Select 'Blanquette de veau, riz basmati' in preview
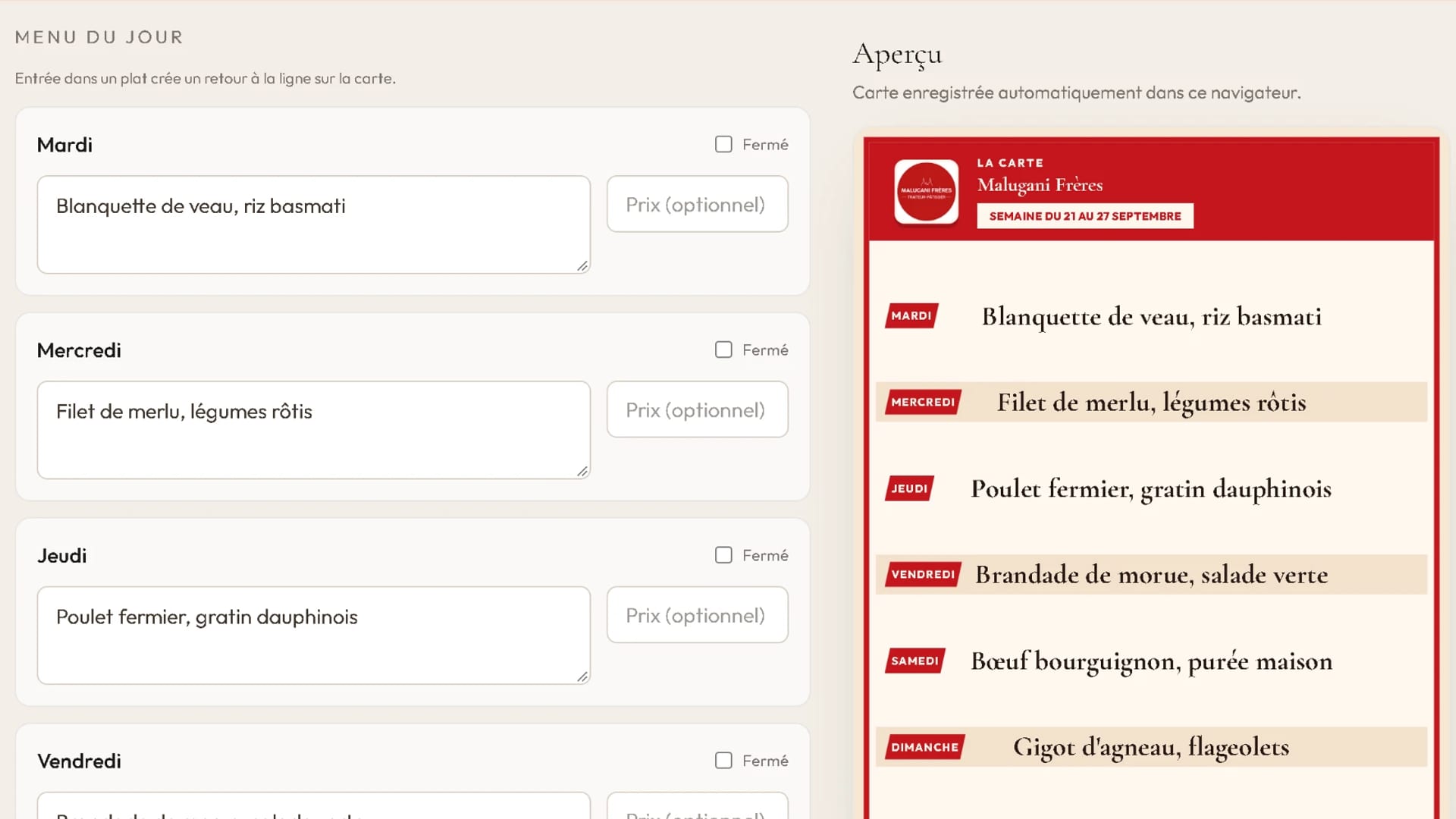1456x819 pixels. click(x=1151, y=316)
